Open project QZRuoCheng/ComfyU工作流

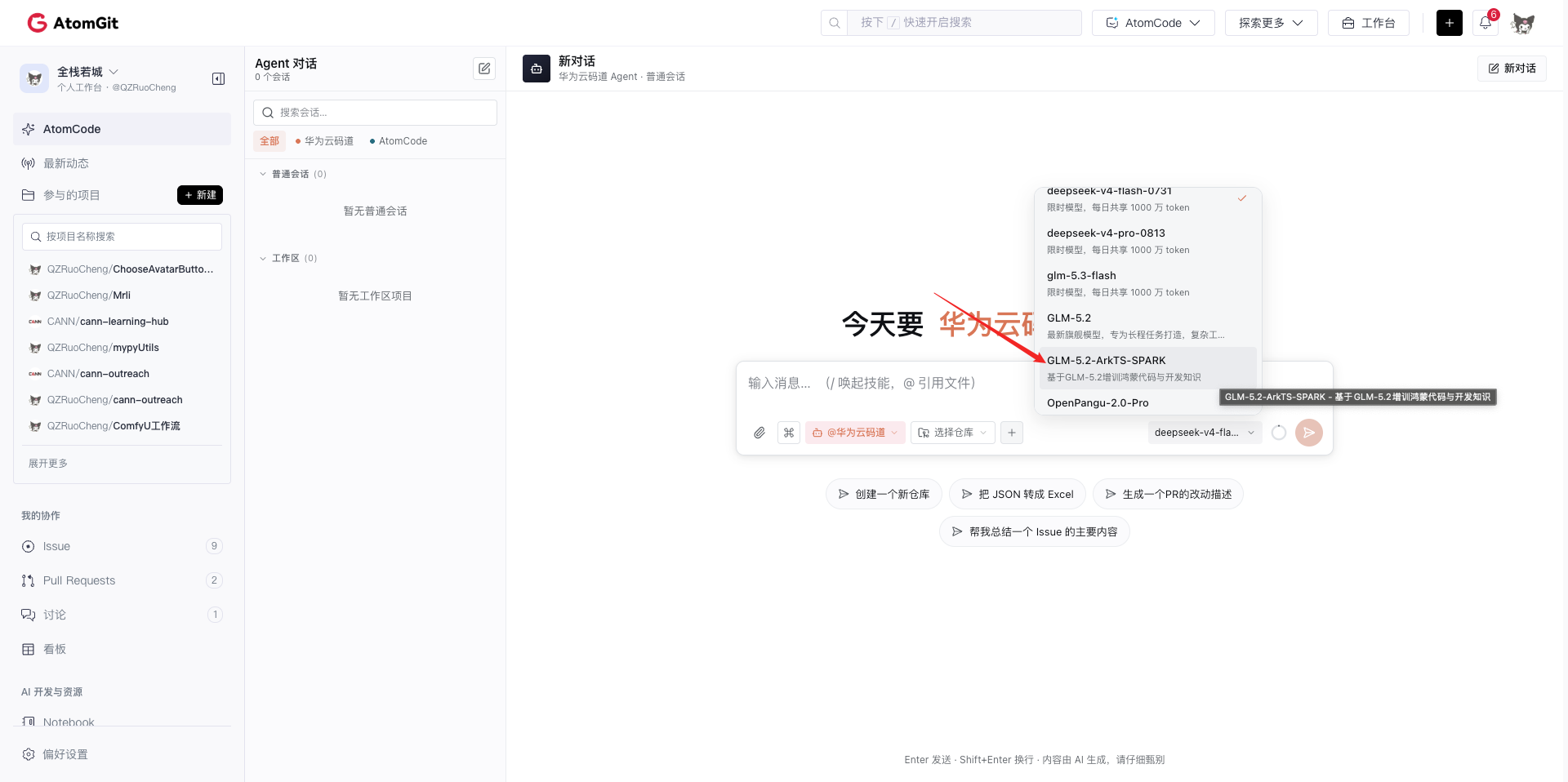pos(122,426)
